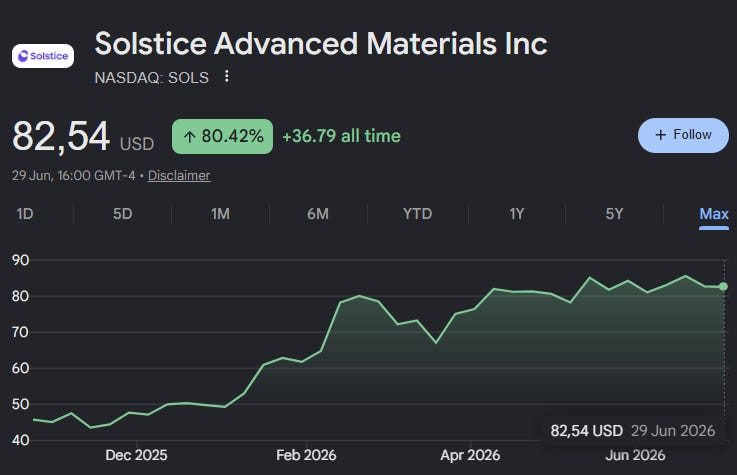Click the 29 Jun, 16:00 GMT-4 timestamp
The height and width of the screenshot is (475, 737).
tap(73, 176)
